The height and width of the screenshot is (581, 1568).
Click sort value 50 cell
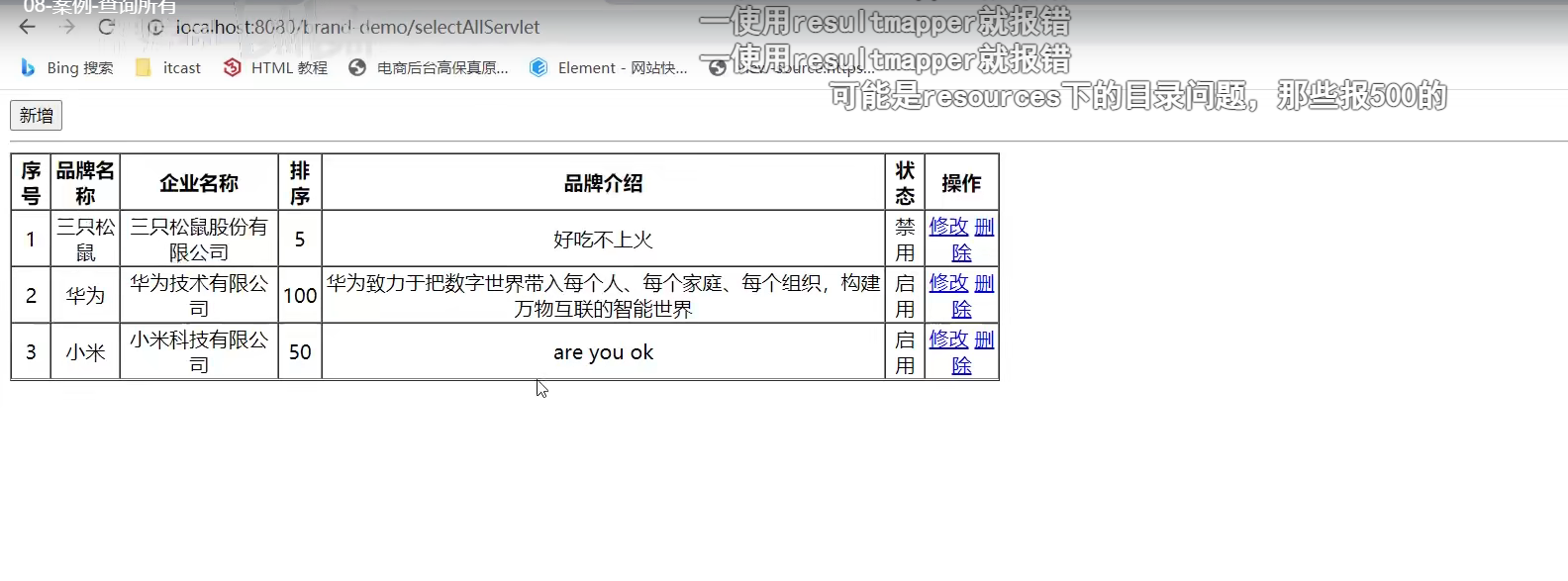300,352
